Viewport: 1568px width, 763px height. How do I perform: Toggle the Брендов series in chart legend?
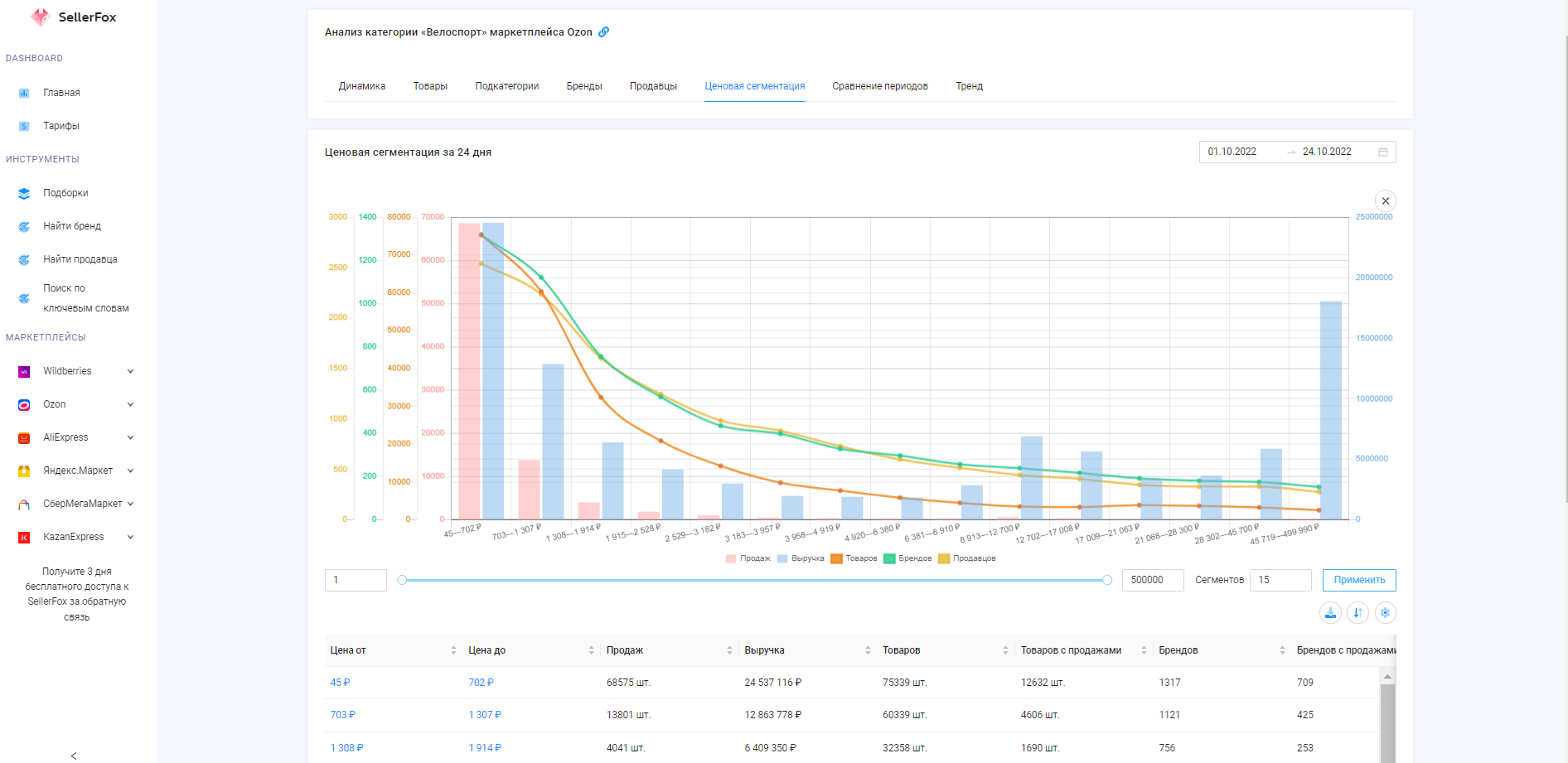(907, 558)
